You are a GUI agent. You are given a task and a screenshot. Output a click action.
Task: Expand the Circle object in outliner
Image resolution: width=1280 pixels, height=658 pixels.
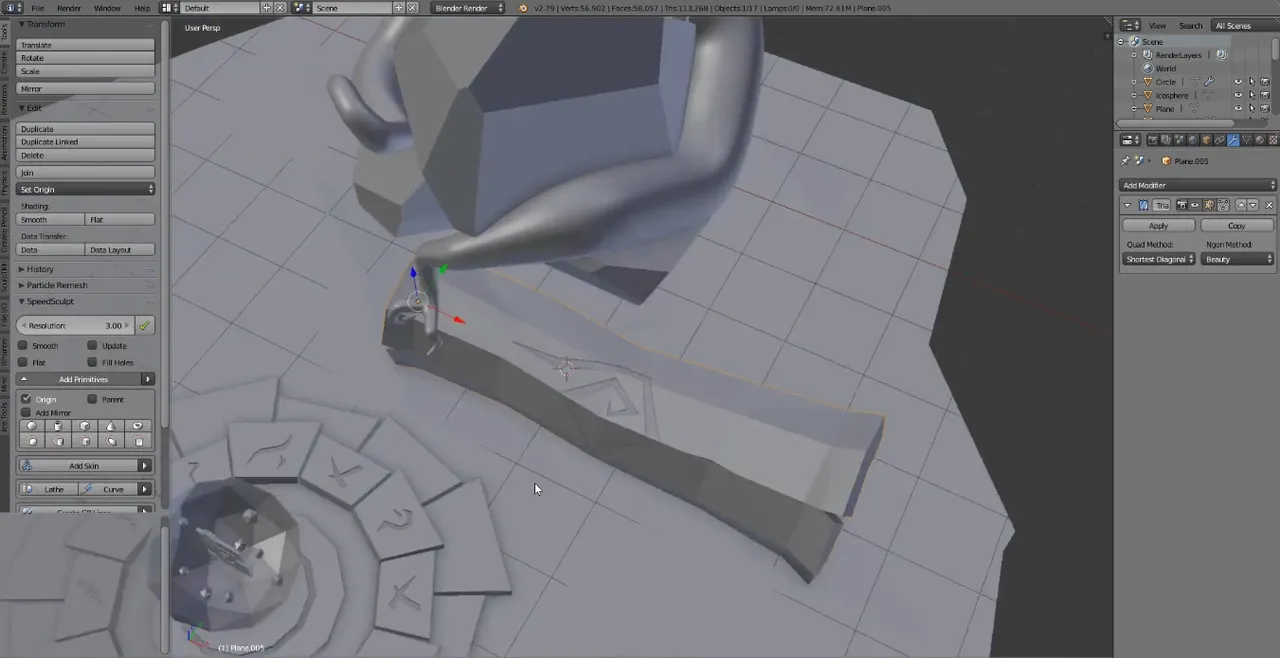[1134, 81]
